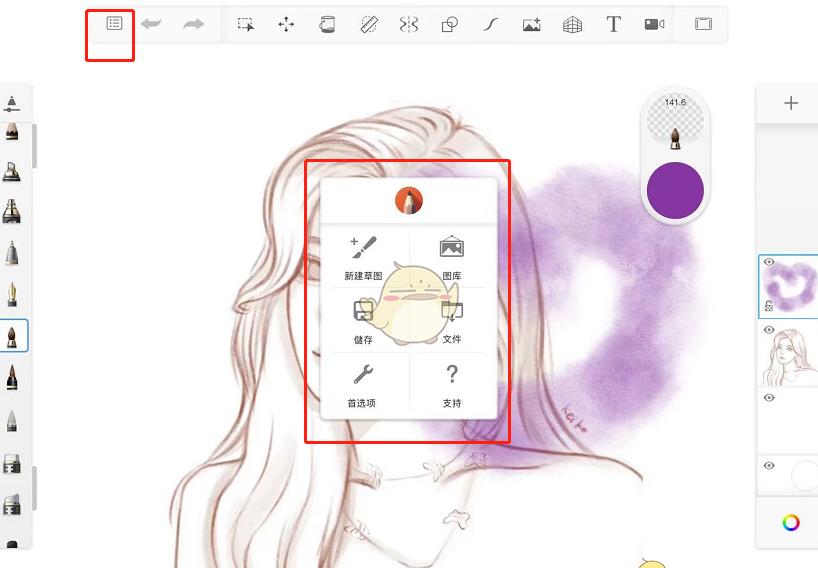
Task: Open the color wheel editor icon
Action: pos(791,522)
